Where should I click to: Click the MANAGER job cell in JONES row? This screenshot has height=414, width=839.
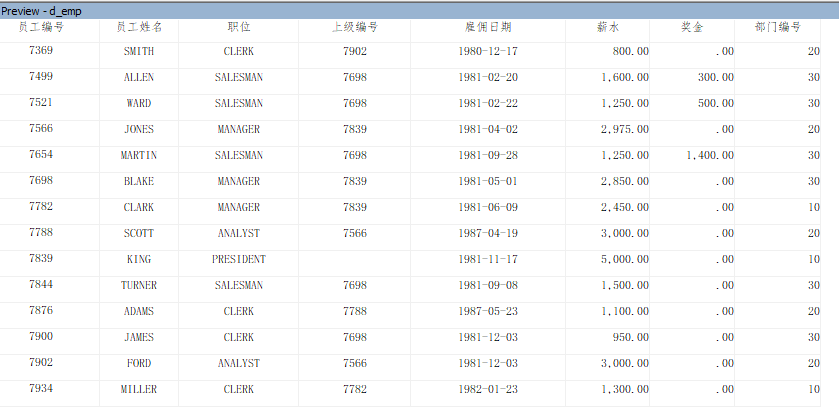pos(239,129)
